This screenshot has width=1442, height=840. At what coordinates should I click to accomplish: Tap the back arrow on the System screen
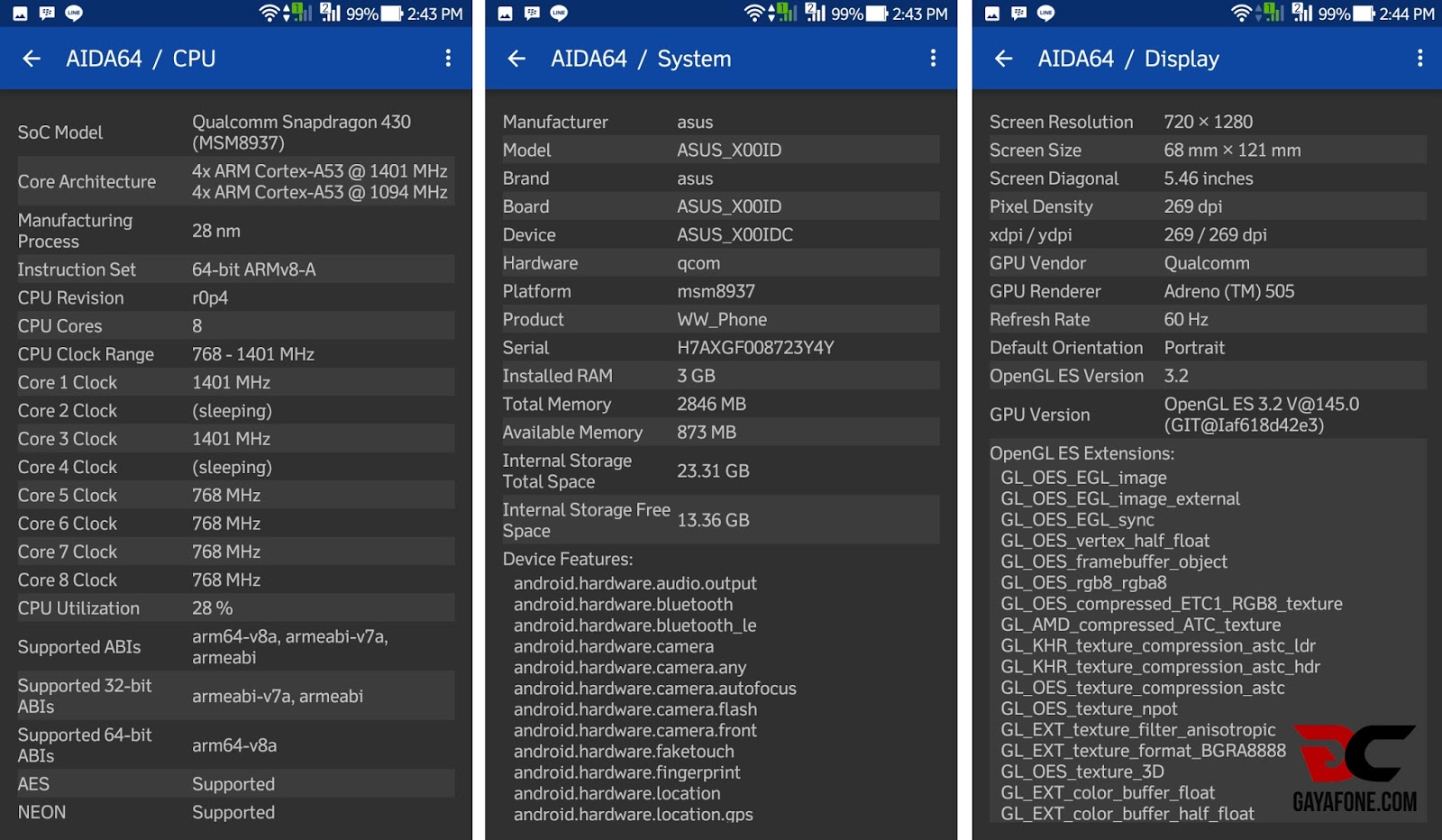[x=516, y=59]
